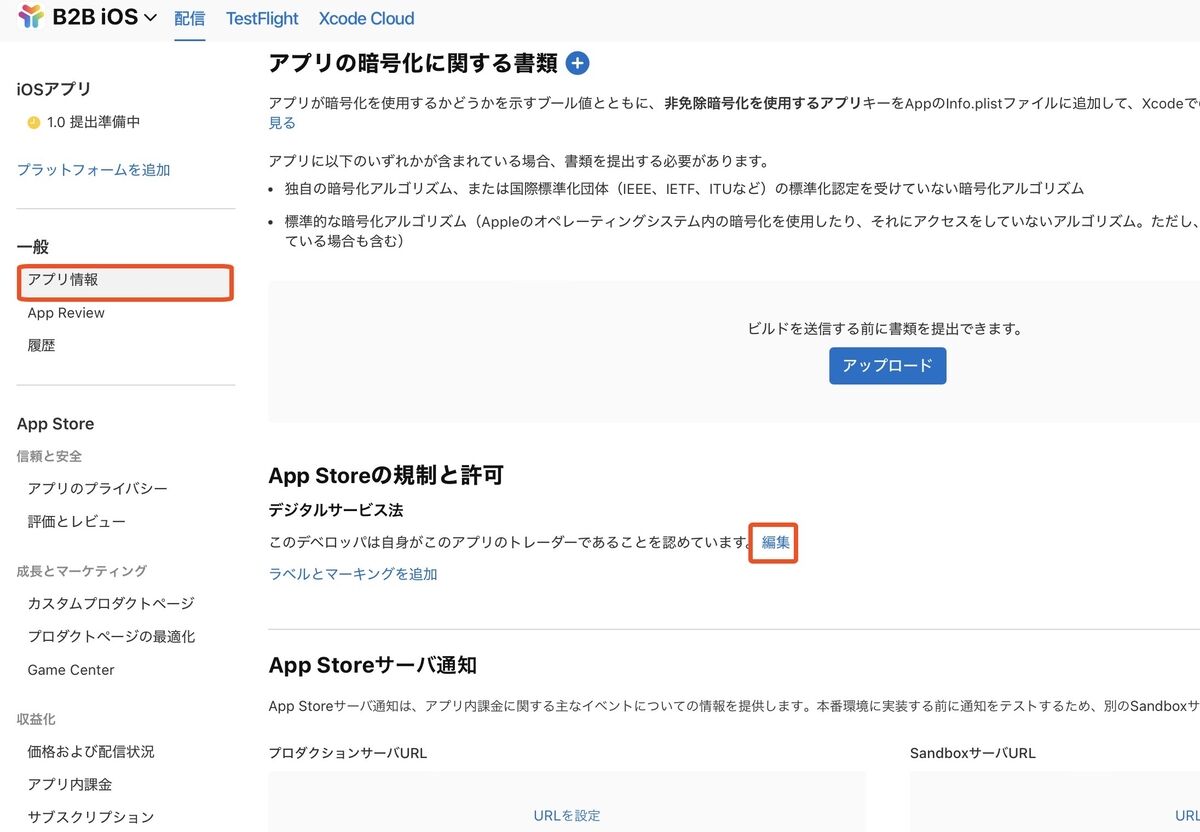
Task: Click the 編集 link for デジタルサービス法
Action: pos(776,543)
